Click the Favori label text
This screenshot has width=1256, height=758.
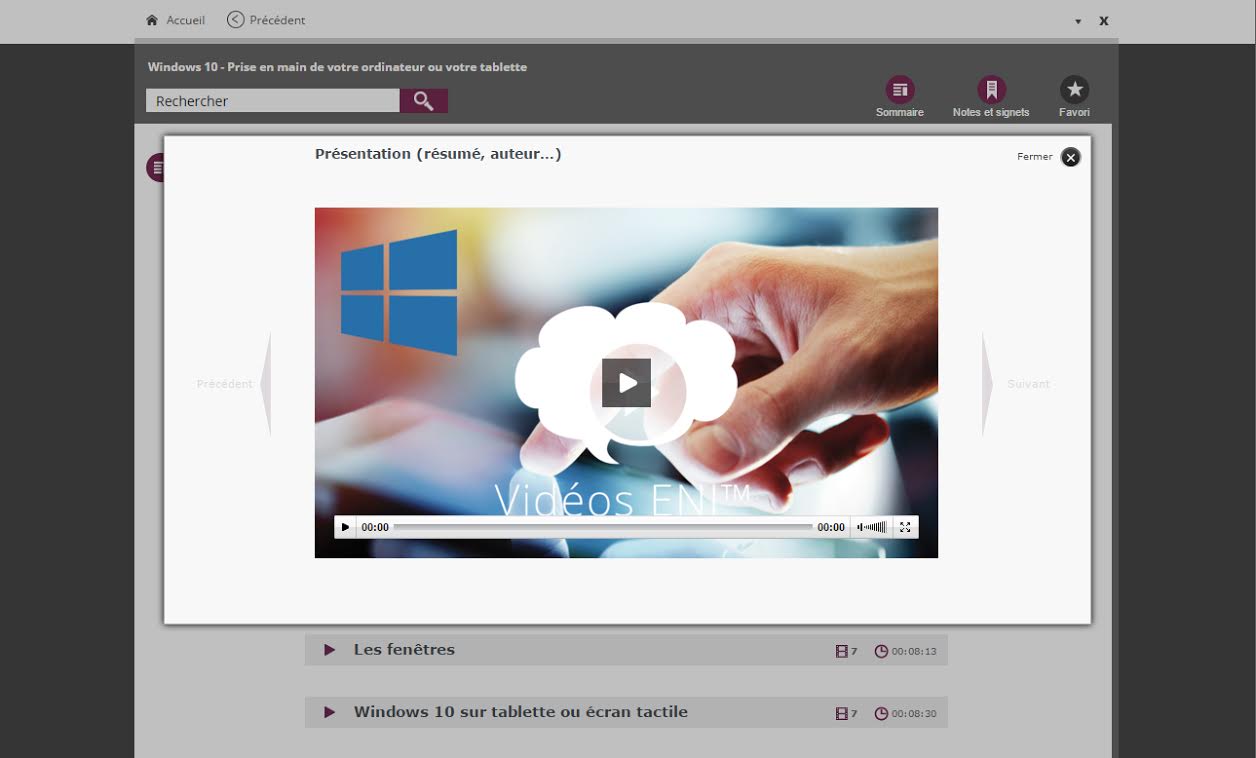[x=1075, y=113]
